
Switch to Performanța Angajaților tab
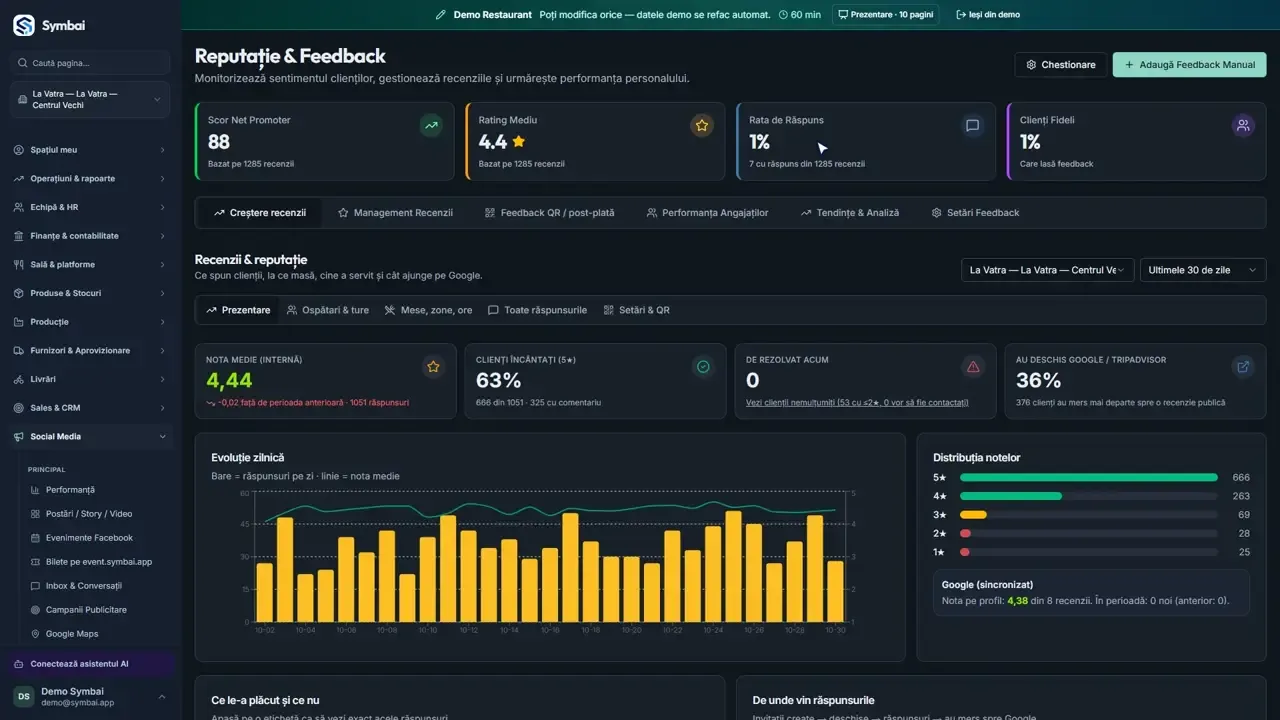coord(707,213)
